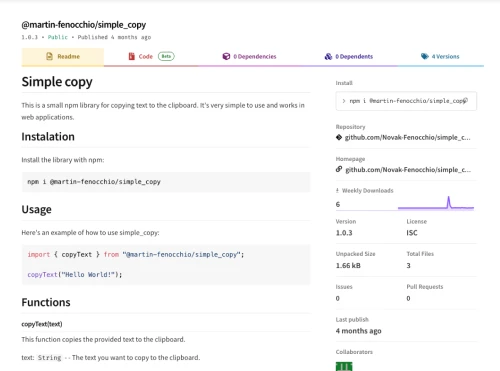Click the chain link icon beside Homepage
This screenshot has height=371, width=500.
(339, 169)
